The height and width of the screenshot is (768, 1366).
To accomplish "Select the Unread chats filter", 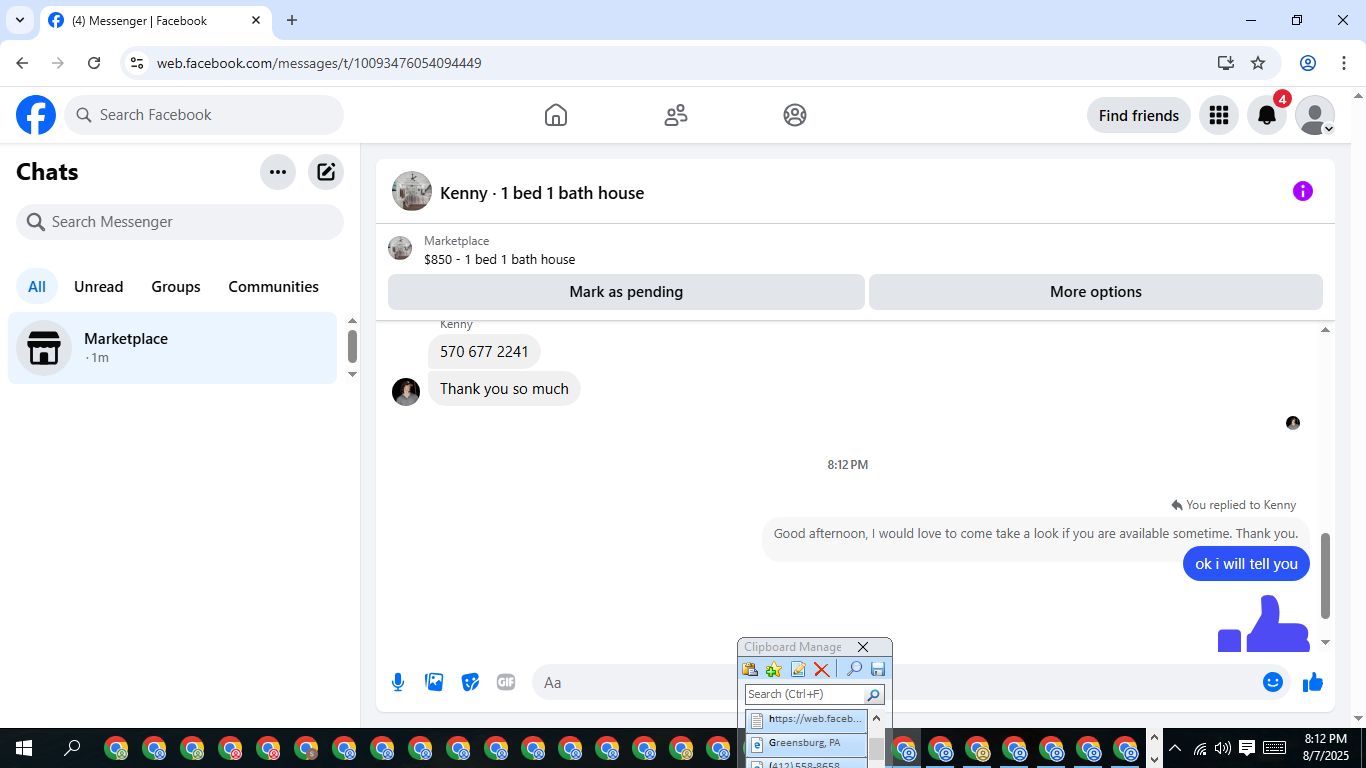I will click(x=99, y=287).
